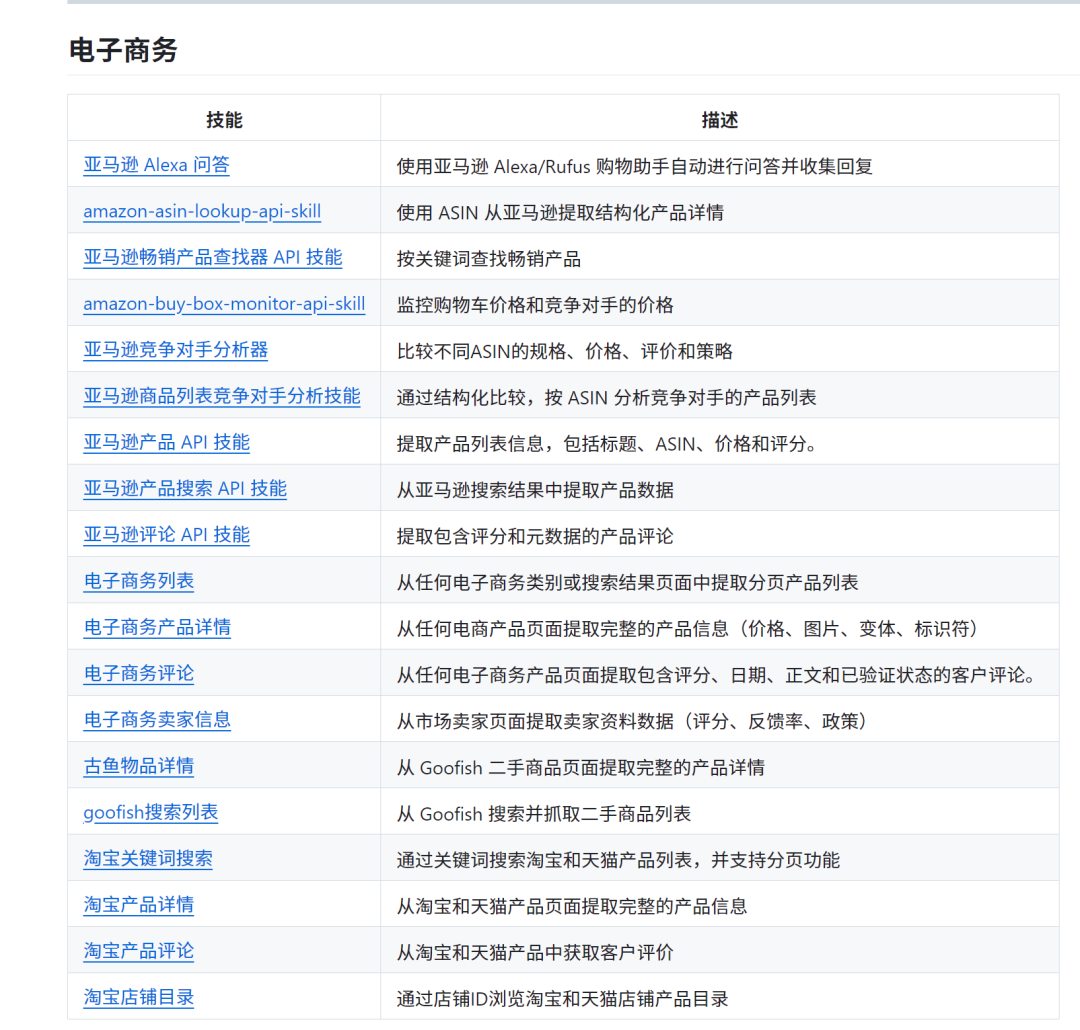This screenshot has height=1030, width=1080.
Task: Open the amazon-asin-lookup-api-skill link
Action: (x=202, y=212)
